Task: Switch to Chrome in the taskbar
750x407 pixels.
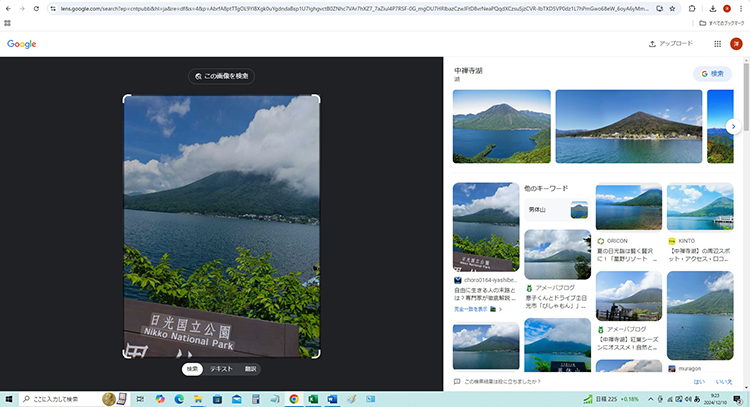Action: point(294,399)
